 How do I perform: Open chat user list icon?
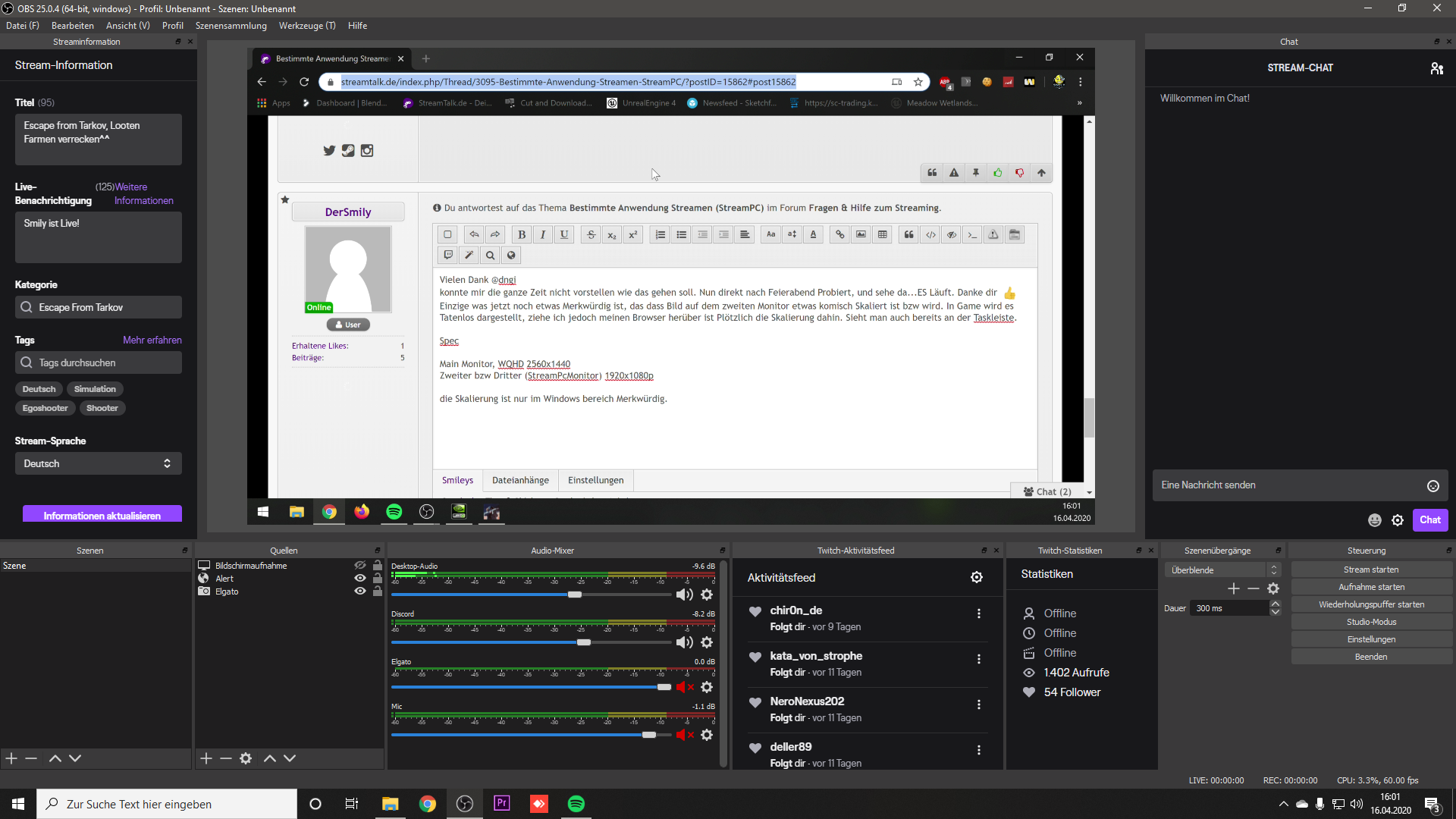tap(1436, 68)
